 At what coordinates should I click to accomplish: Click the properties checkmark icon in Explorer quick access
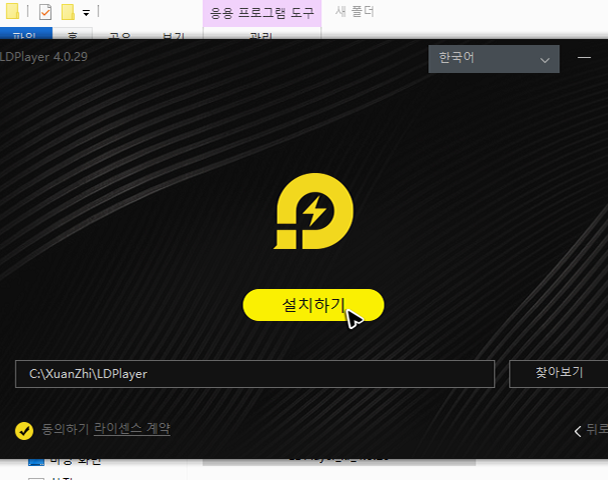click(45, 12)
